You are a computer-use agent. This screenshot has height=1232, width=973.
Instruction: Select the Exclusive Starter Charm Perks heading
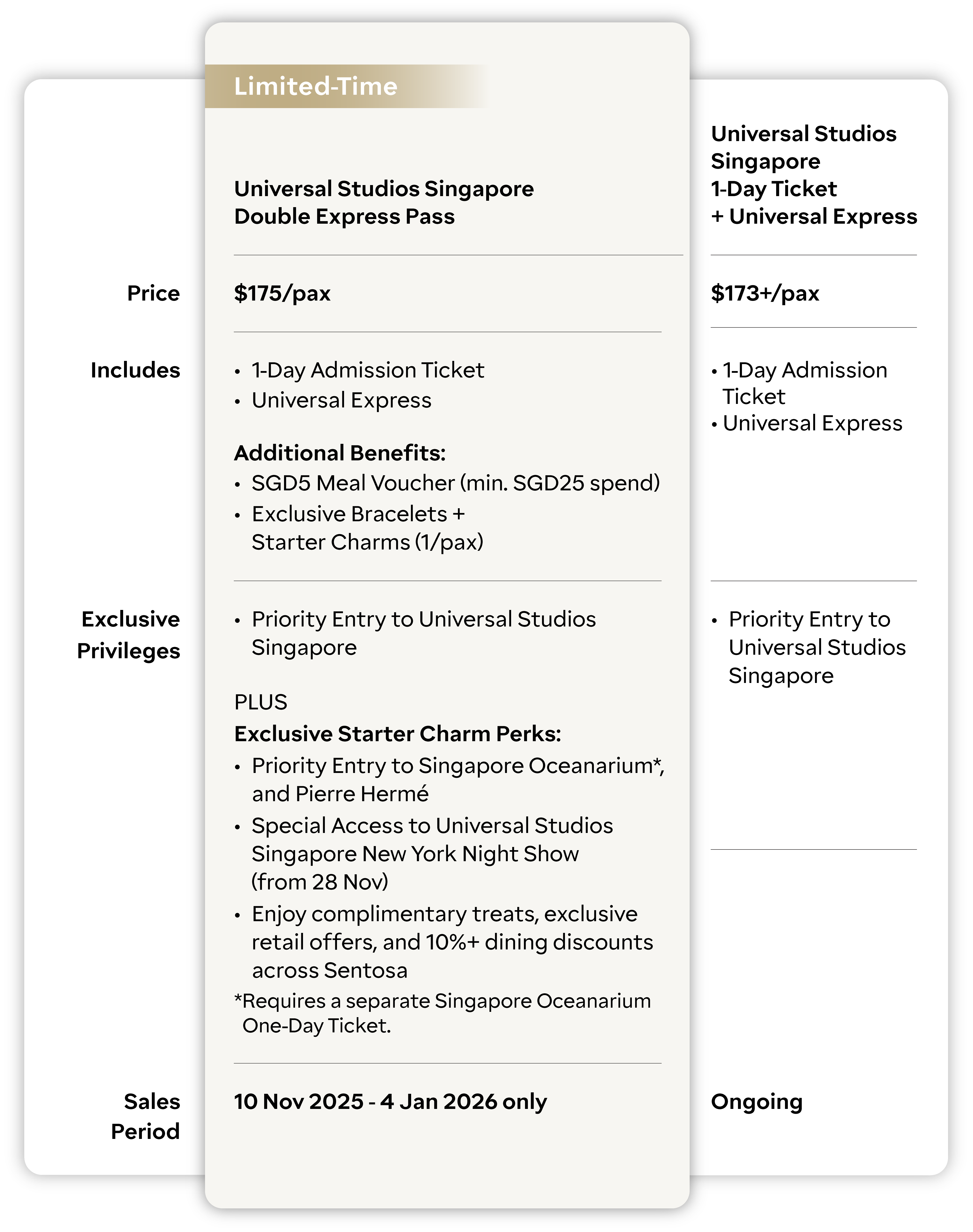[x=397, y=734]
